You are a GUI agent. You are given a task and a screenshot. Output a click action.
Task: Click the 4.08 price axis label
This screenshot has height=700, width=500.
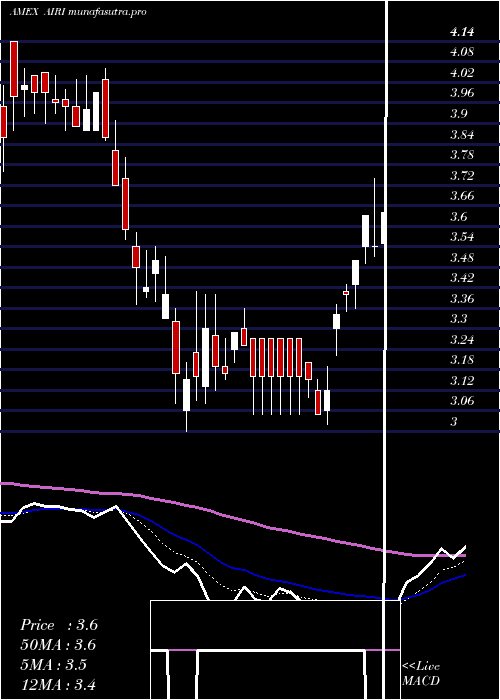click(462, 52)
